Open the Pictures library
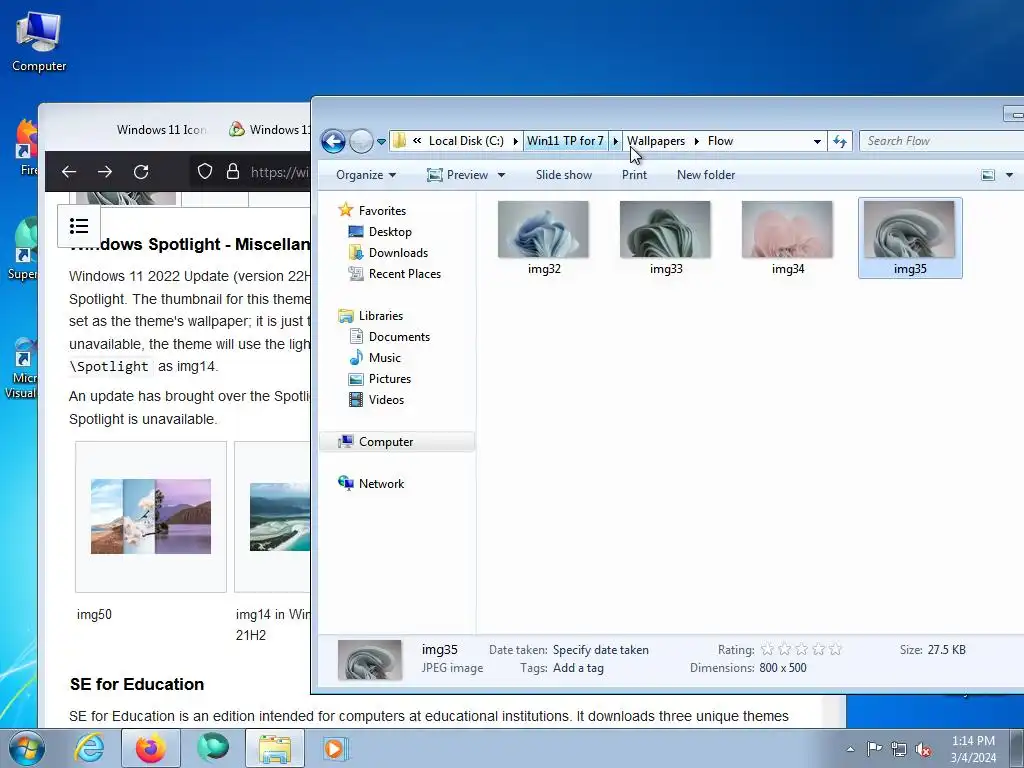 [x=389, y=379]
